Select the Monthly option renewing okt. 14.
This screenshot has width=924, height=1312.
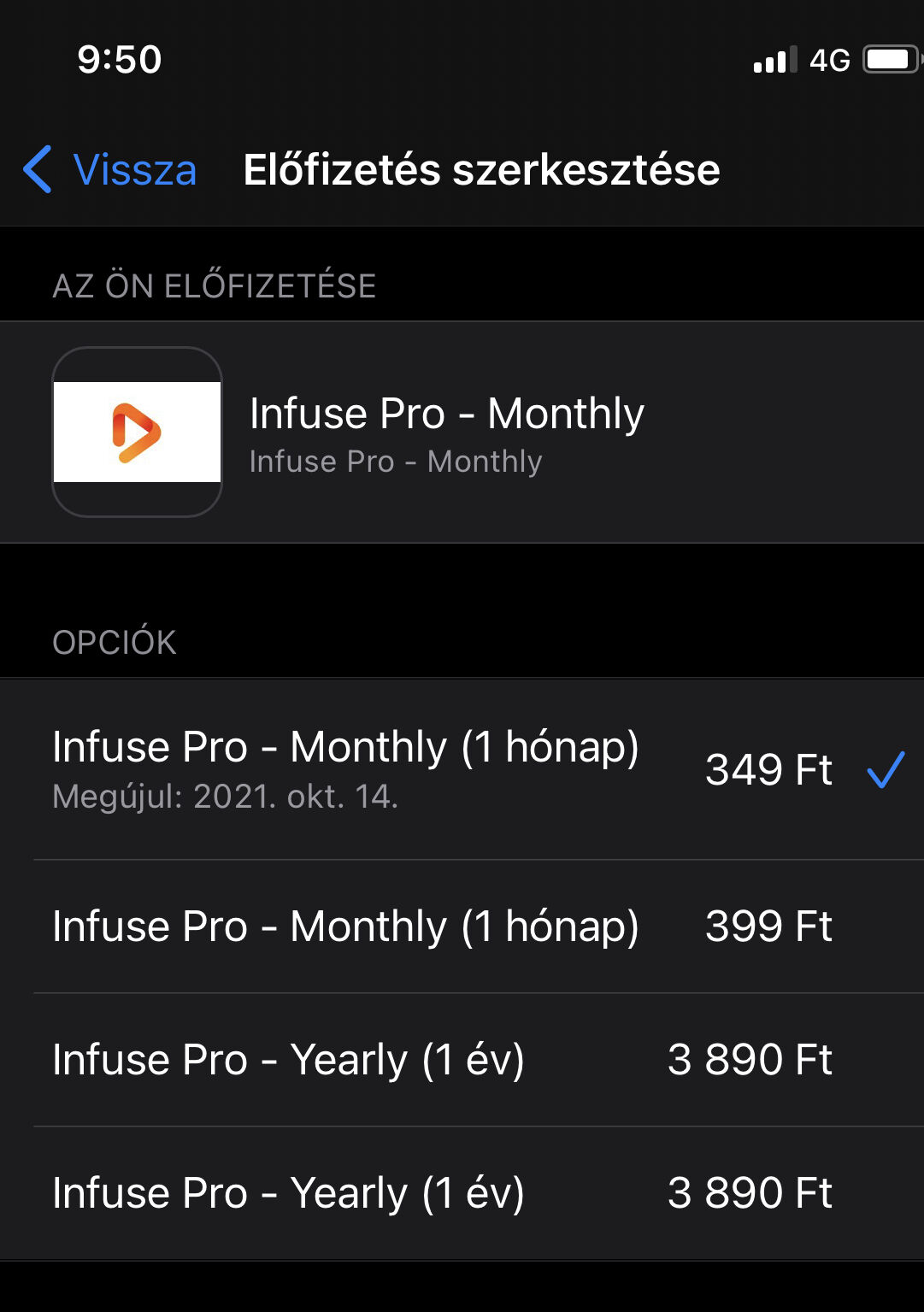(462, 769)
